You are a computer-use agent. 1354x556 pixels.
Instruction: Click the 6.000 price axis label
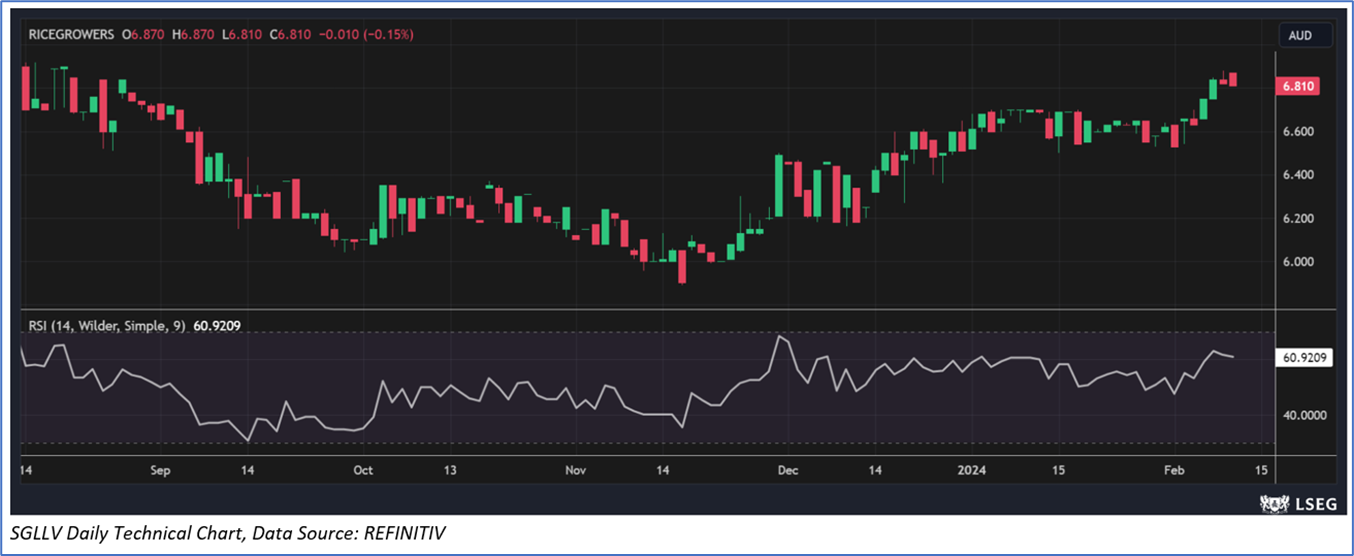tap(1298, 262)
